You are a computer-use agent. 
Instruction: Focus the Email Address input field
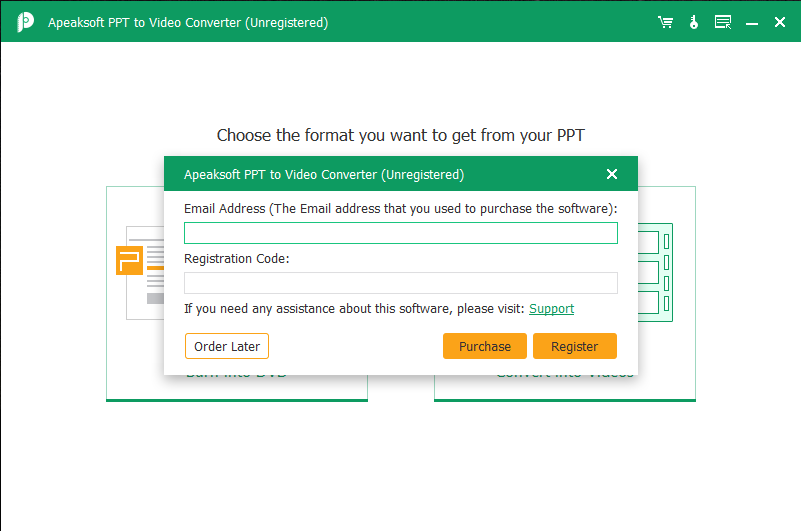[400, 233]
